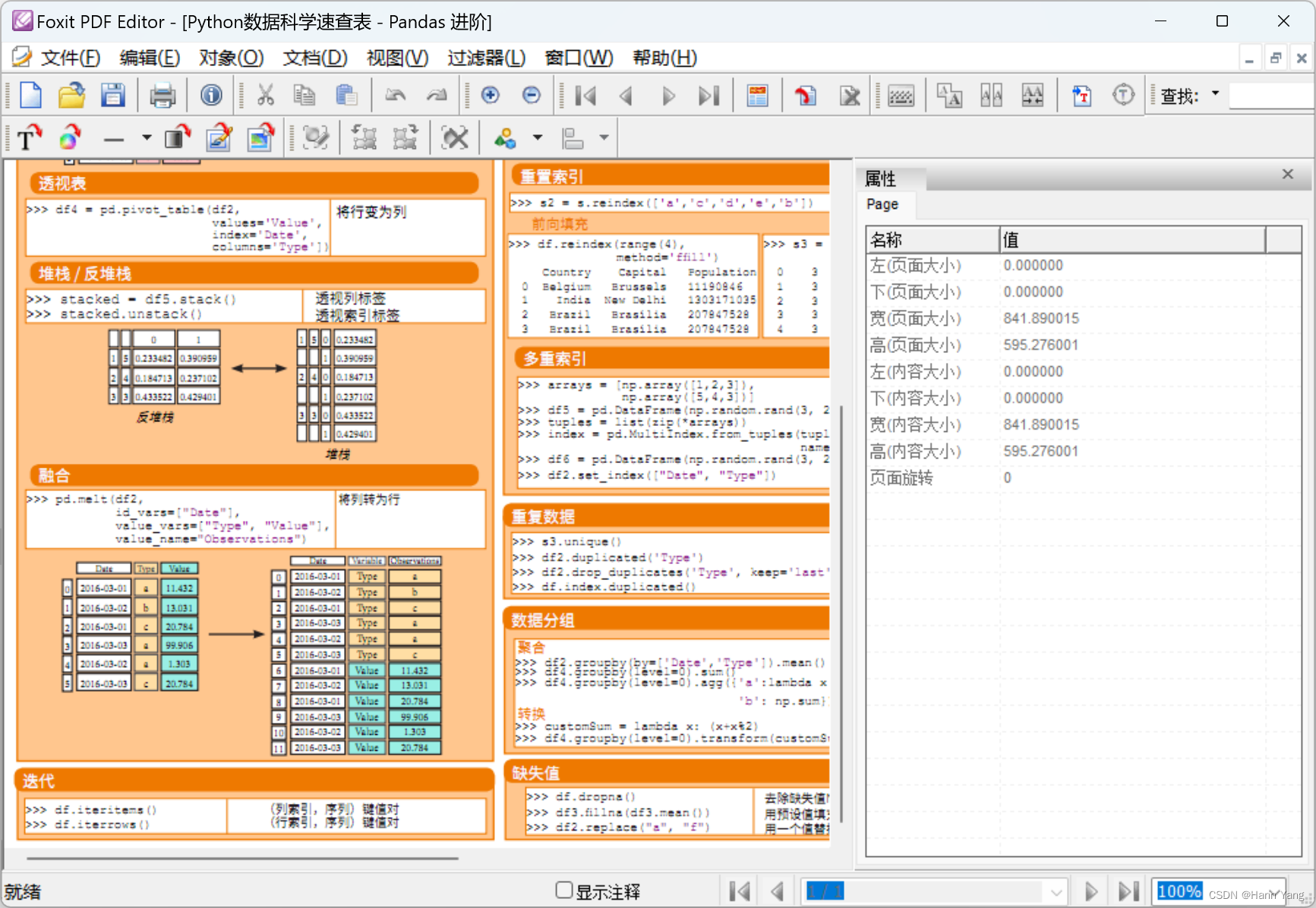
Task: Rotate object counterclockwise
Action: click(x=364, y=137)
